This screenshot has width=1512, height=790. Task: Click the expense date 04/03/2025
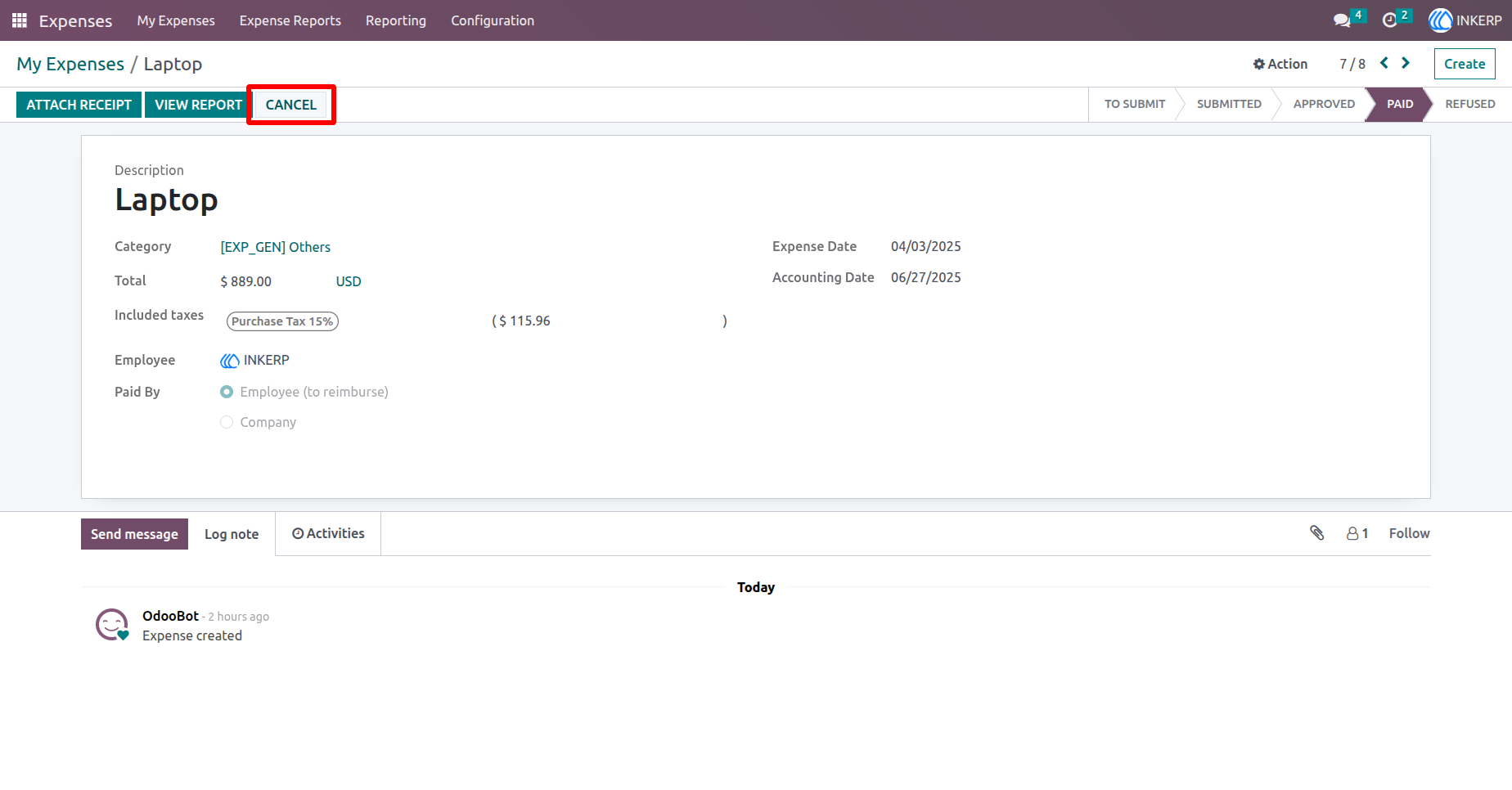pyautogui.click(x=926, y=246)
